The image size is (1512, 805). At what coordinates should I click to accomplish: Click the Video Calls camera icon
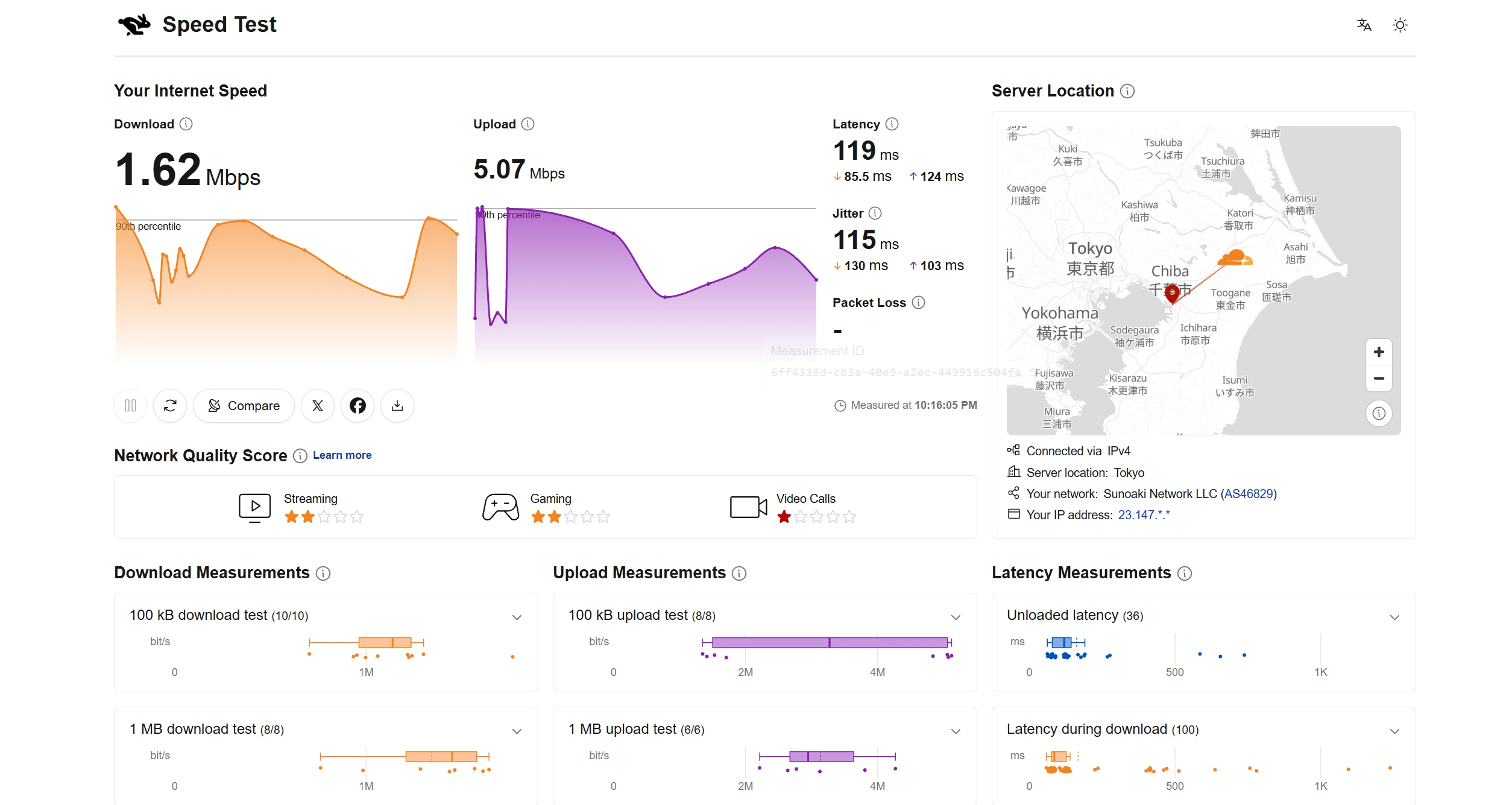click(748, 507)
